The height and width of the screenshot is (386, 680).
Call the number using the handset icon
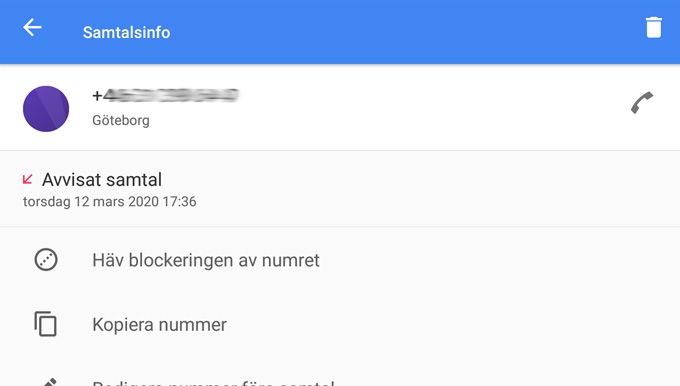pos(642,103)
